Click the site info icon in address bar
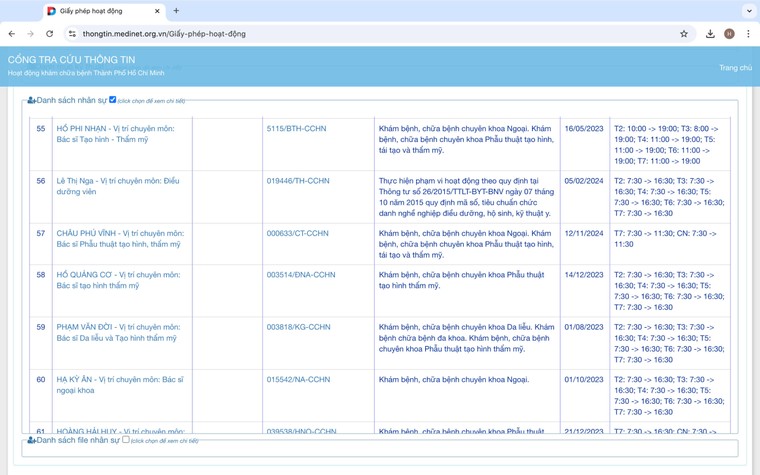760x475 pixels. (72, 34)
